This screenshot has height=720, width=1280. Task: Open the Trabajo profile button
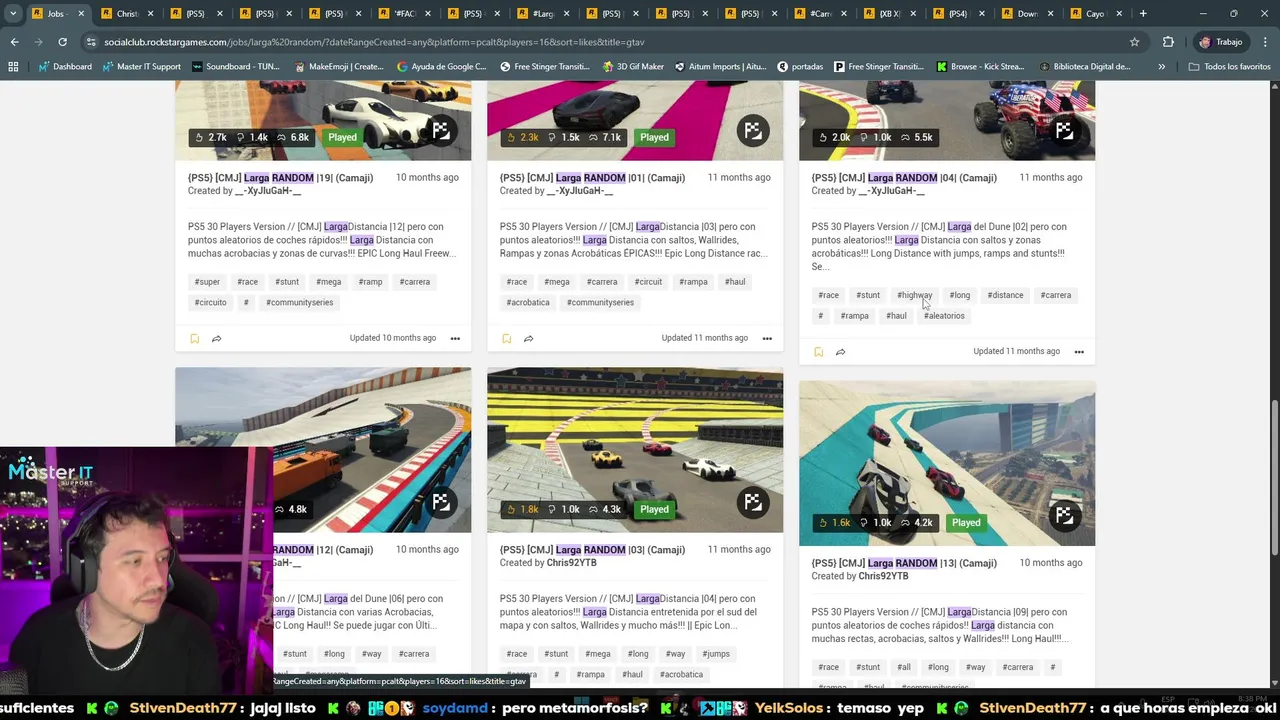click(1221, 42)
